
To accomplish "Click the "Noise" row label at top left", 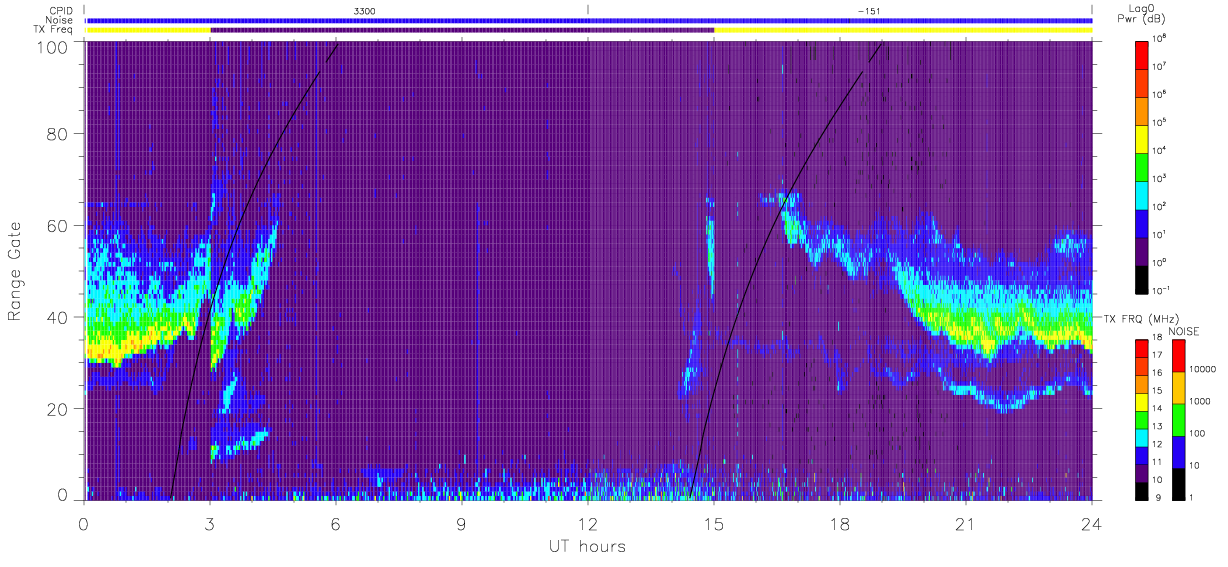I will pos(60,20).
